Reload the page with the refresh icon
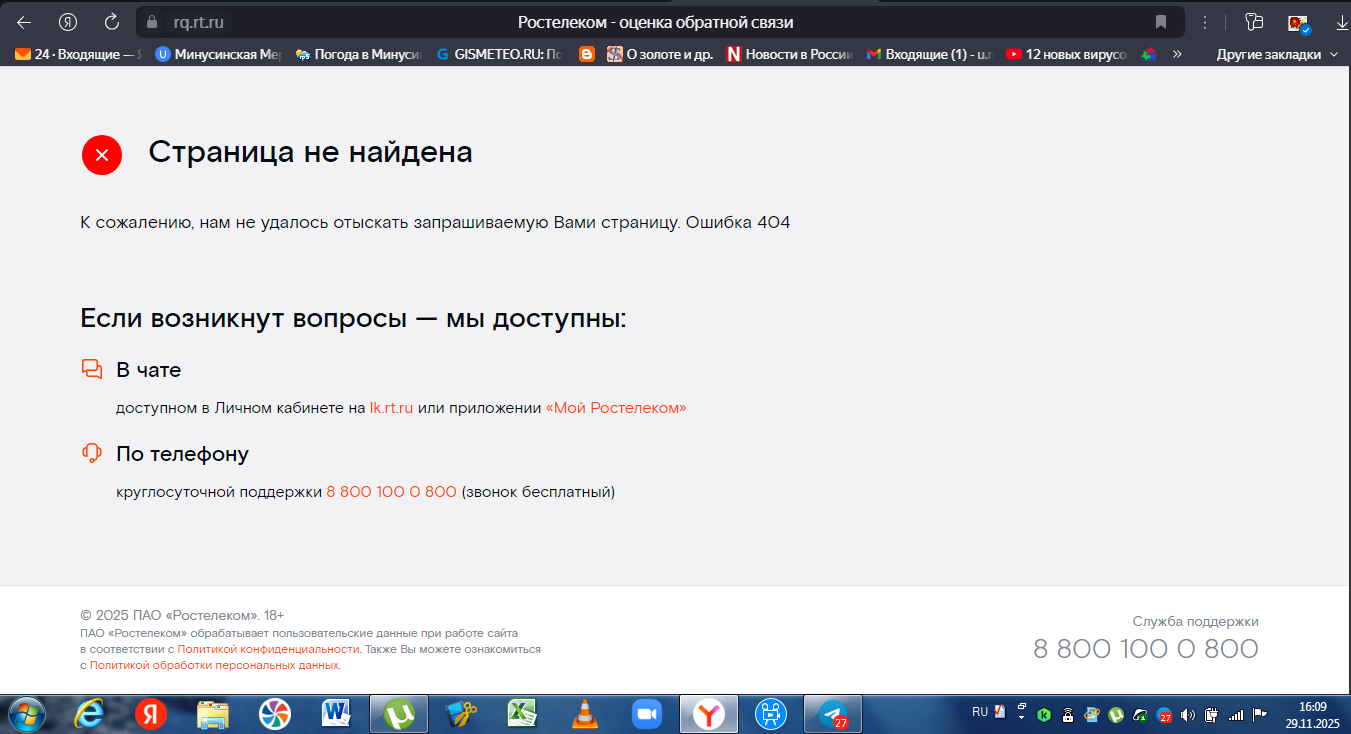Viewport: 1351px width, 734px height. coord(112,22)
